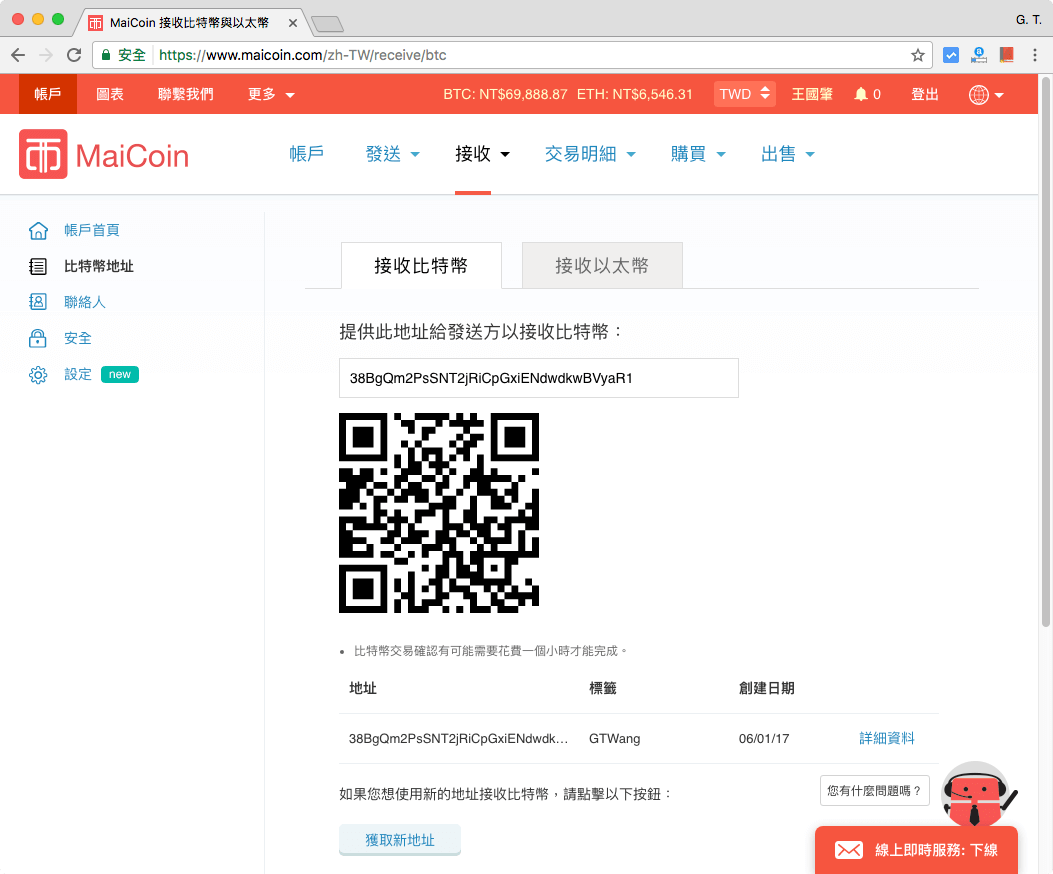Expand the 購買 dropdown

(x=698, y=155)
